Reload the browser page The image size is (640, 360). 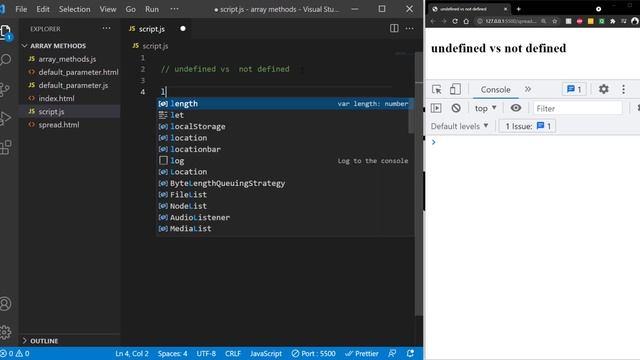tap(455, 21)
